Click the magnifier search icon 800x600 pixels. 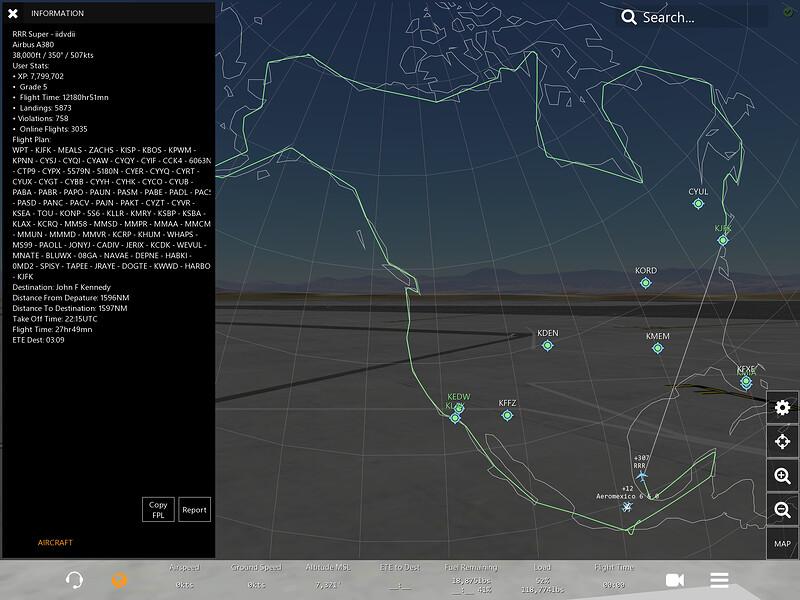click(x=629, y=17)
